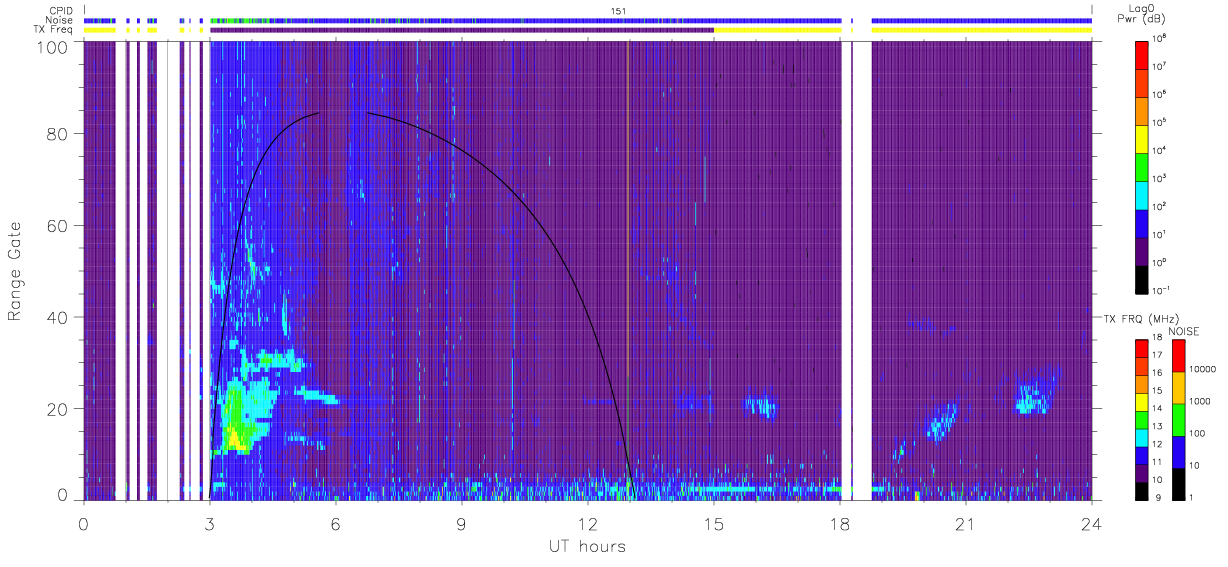Click the "14" label on the TX FRQ scale

pyautogui.click(x=1158, y=410)
